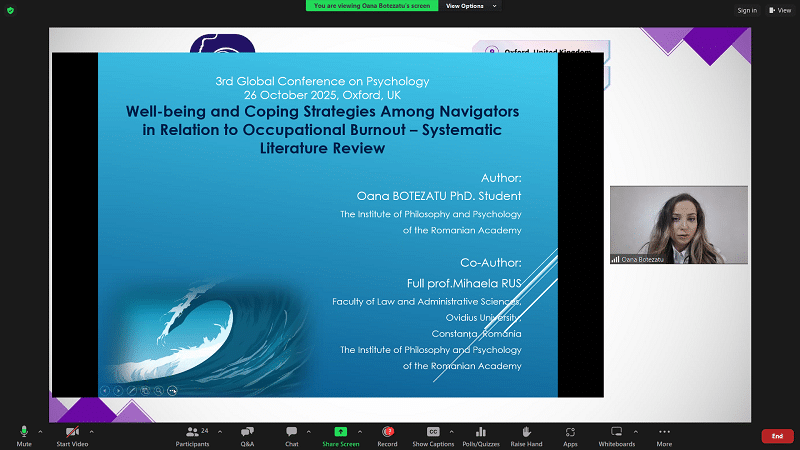Click the red End button

tap(777, 436)
